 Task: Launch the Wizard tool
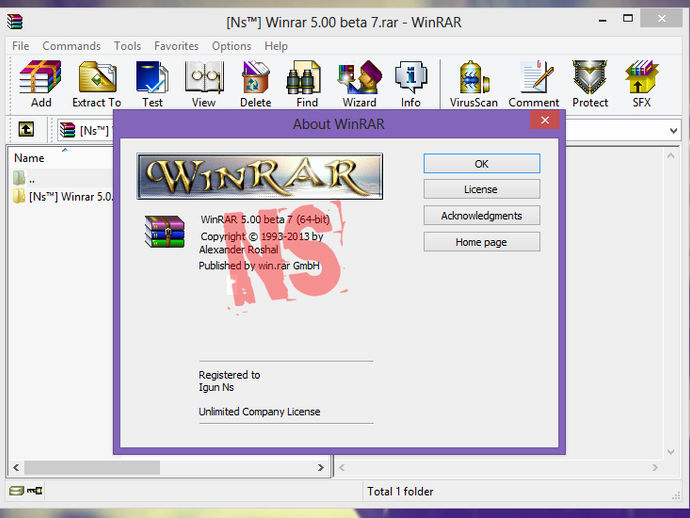(x=360, y=84)
